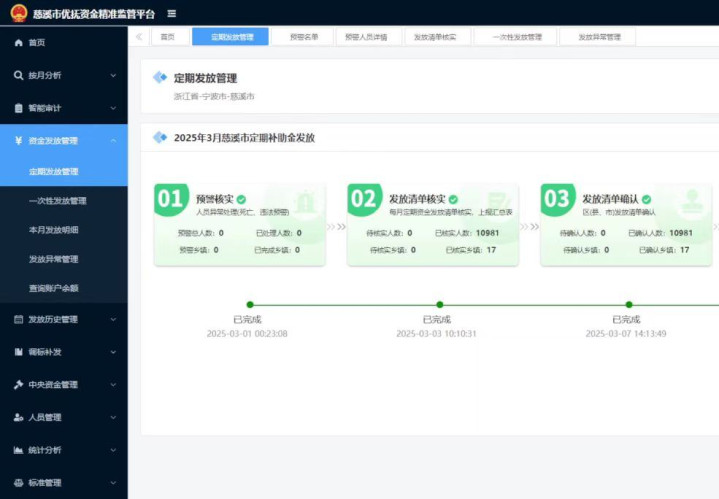Open the 发放异常管理 tab
Image resolution: width=719 pixels, height=499 pixels.
tap(599, 37)
